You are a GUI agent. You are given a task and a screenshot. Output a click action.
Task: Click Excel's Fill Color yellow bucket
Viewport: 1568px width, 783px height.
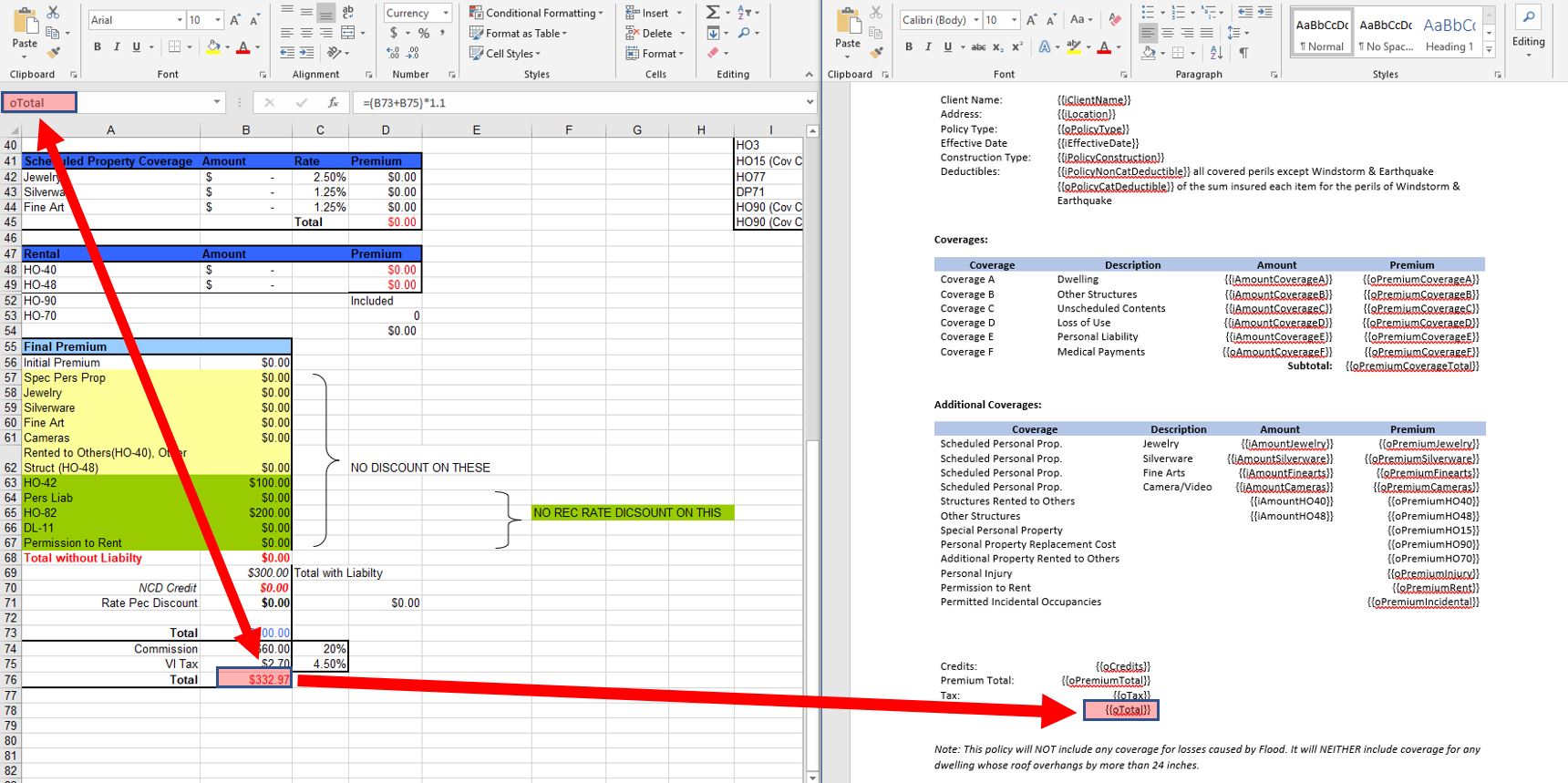212,46
